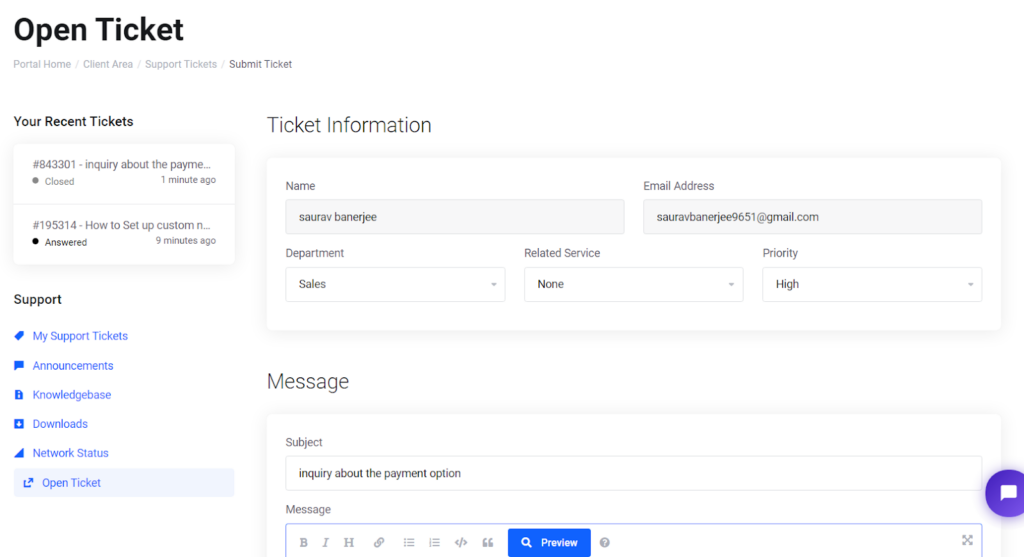Open the Priority dropdown showing High

[x=872, y=284]
